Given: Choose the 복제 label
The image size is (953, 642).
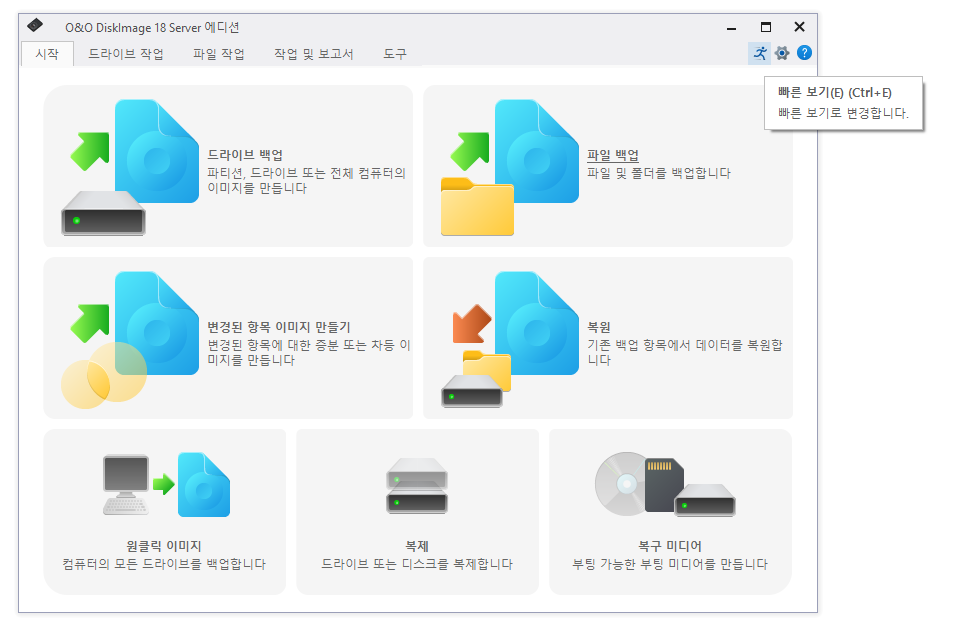Looking at the screenshot, I should click(x=417, y=546).
